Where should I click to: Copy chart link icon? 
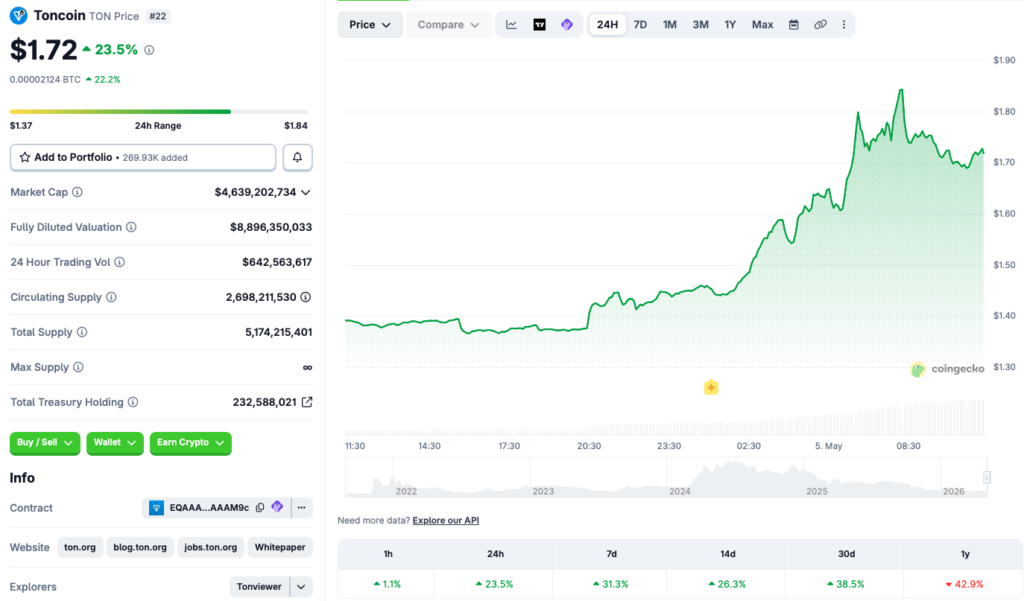pos(820,25)
